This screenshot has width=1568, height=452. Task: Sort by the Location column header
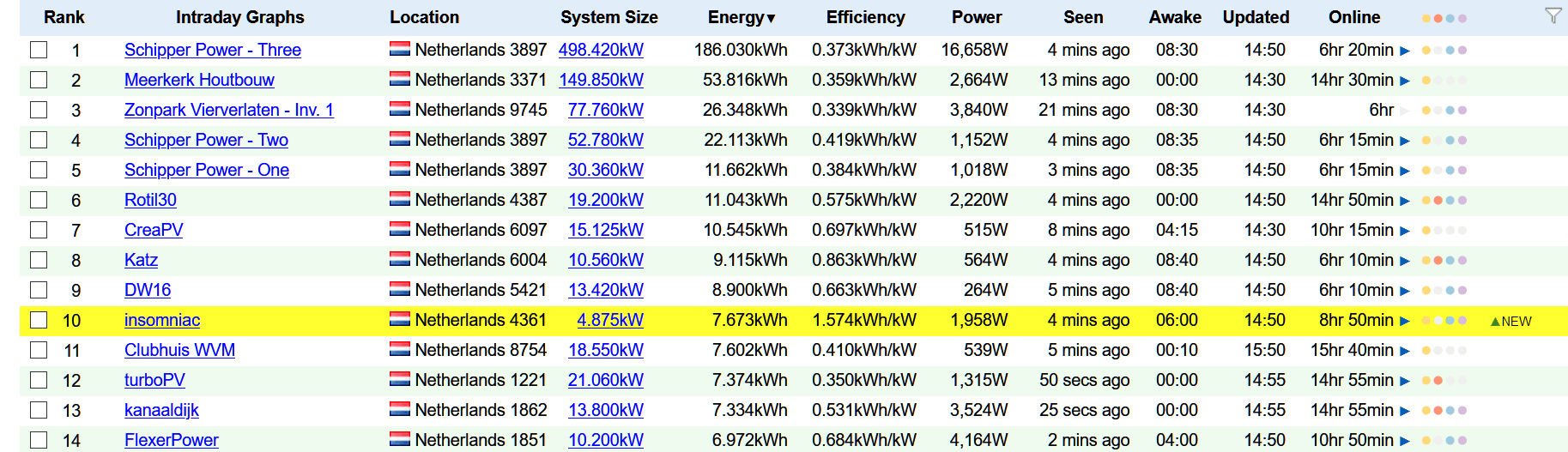pyautogui.click(x=424, y=17)
